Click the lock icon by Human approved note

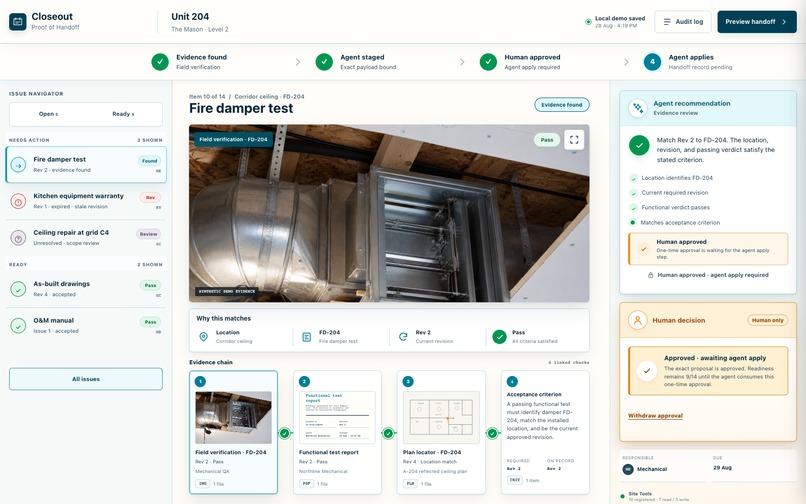pyautogui.click(x=650, y=275)
